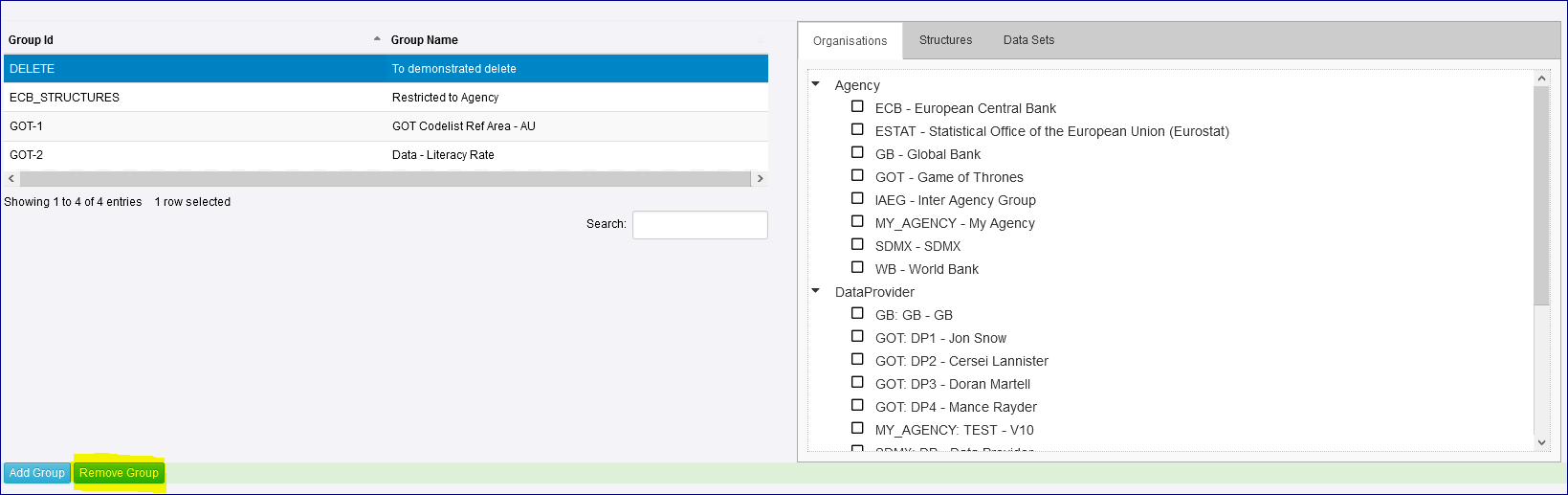Image resolution: width=1568 pixels, height=495 pixels.
Task: Click the left arrow of horizontal table scrollbar
Action: pos(11,179)
